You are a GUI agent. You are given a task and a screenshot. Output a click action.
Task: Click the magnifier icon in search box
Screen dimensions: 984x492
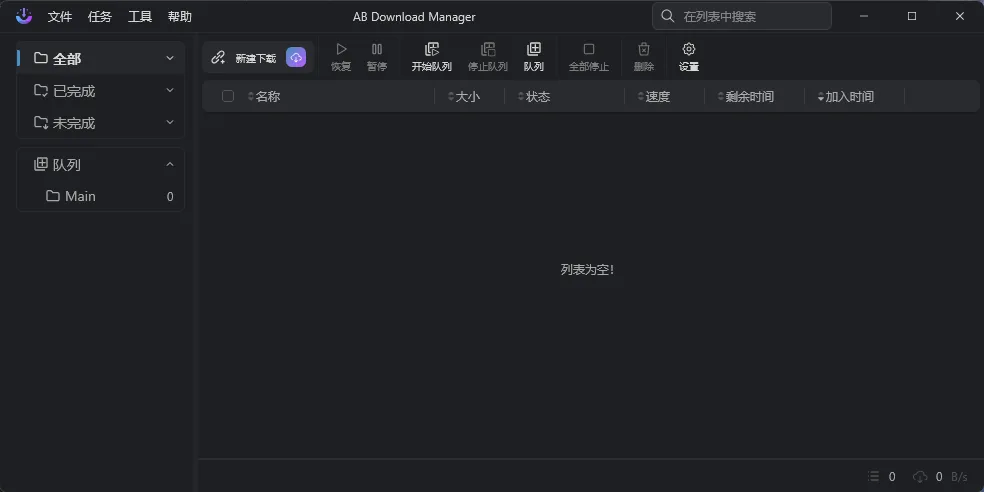[x=668, y=16]
